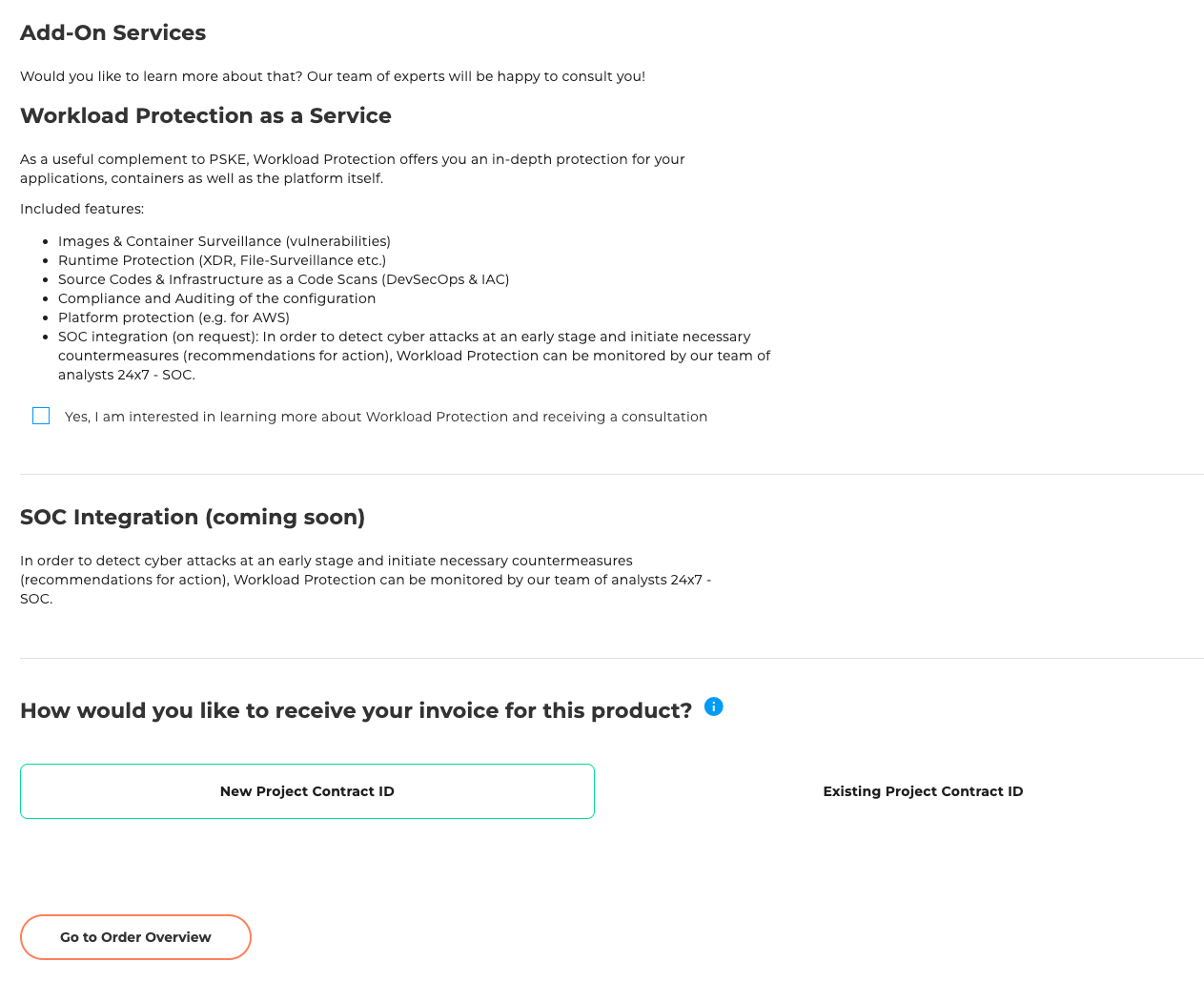Click the Add-On Services heading

pyautogui.click(x=112, y=32)
